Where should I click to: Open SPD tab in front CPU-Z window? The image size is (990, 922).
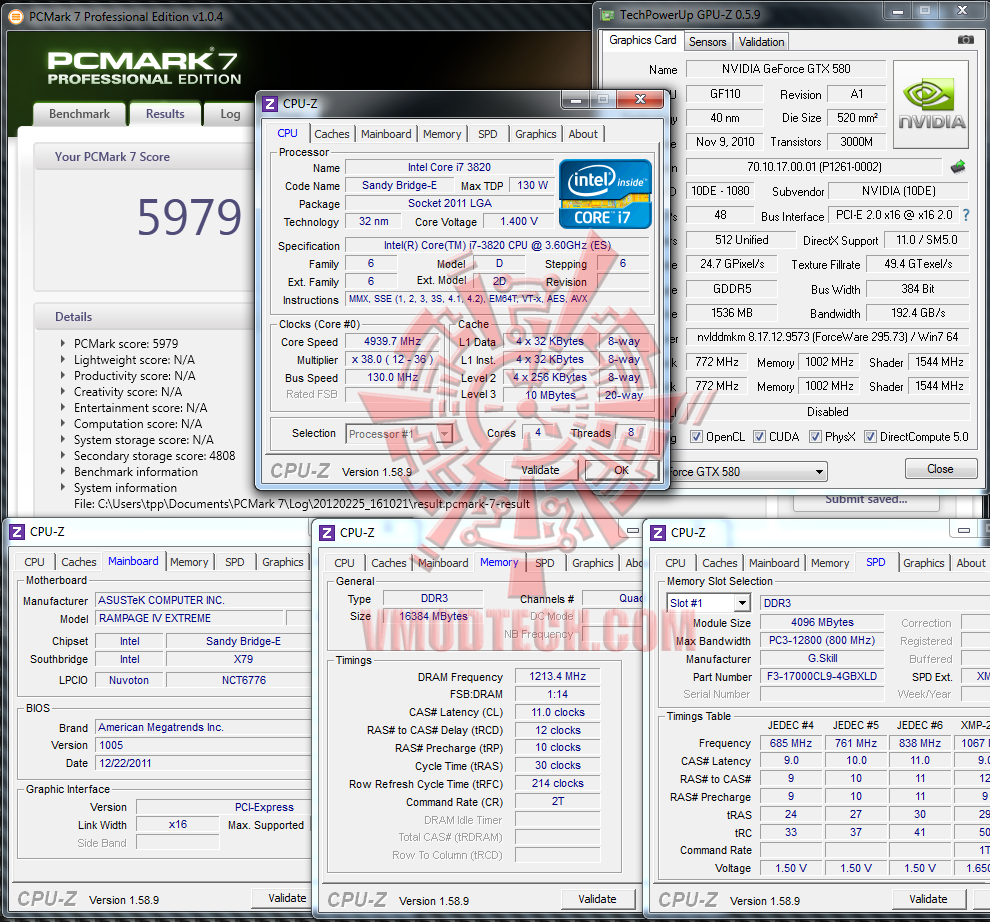pos(487,134)
